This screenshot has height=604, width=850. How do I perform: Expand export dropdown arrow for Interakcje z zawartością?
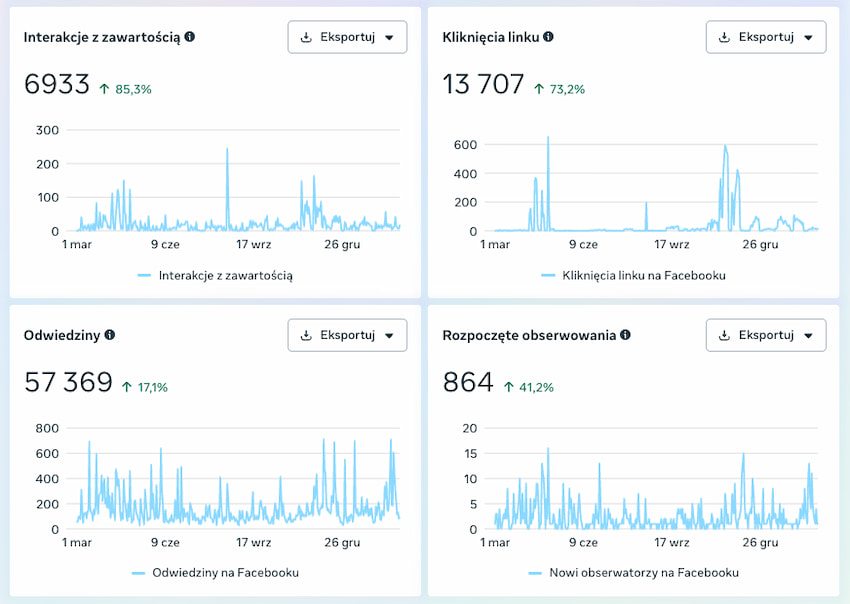click(x=389, y=37)
